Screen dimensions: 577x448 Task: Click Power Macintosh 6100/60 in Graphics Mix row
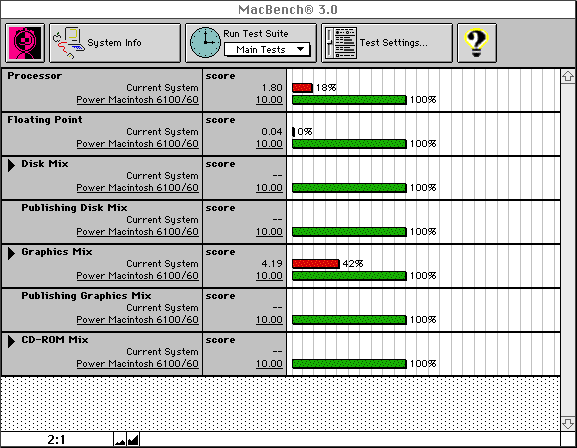(x=137, y=276)
